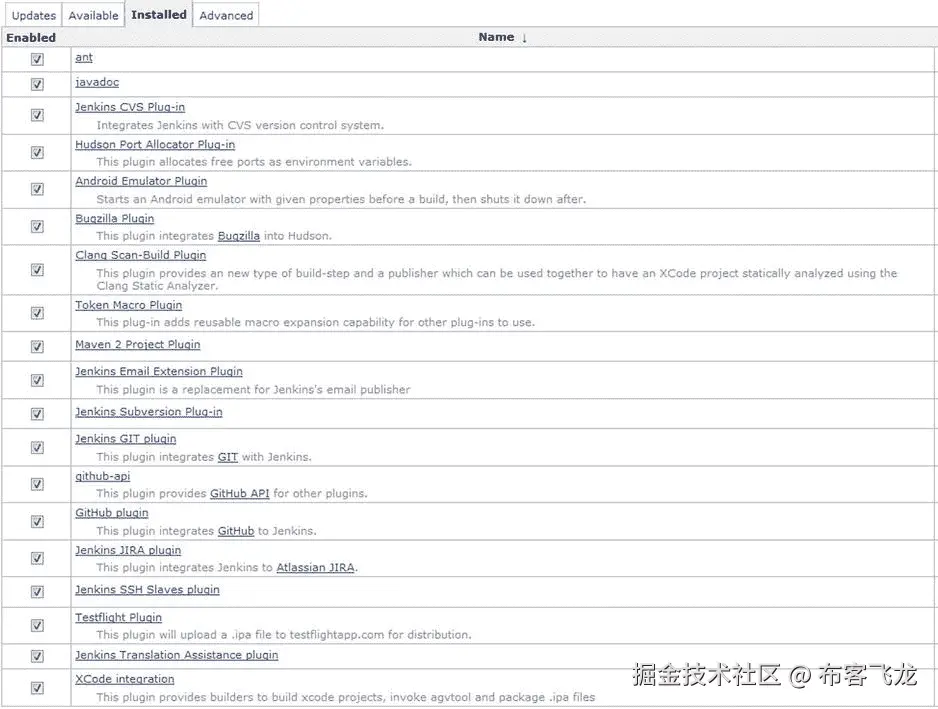Click the Jenkins JIRA plugin link
Screen dimensions: 938x709
128,550
